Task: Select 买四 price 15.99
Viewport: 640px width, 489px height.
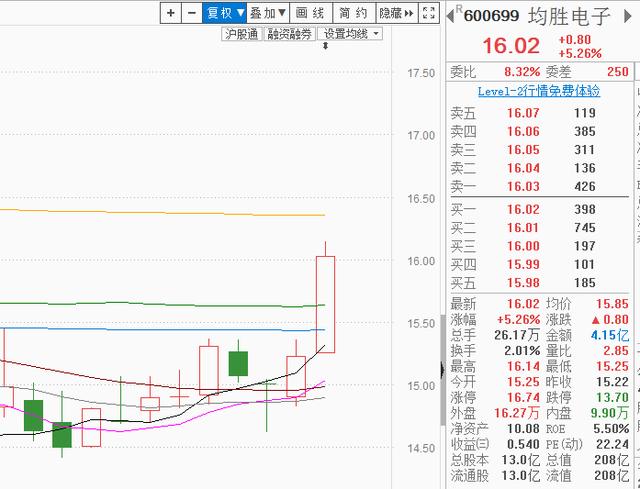Action: 523,264
